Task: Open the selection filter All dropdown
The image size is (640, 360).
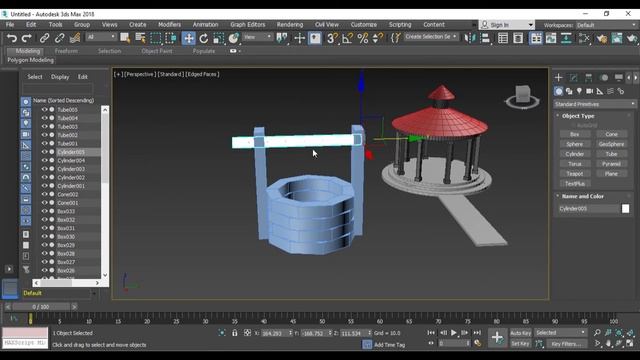Action: click(101, 37)
